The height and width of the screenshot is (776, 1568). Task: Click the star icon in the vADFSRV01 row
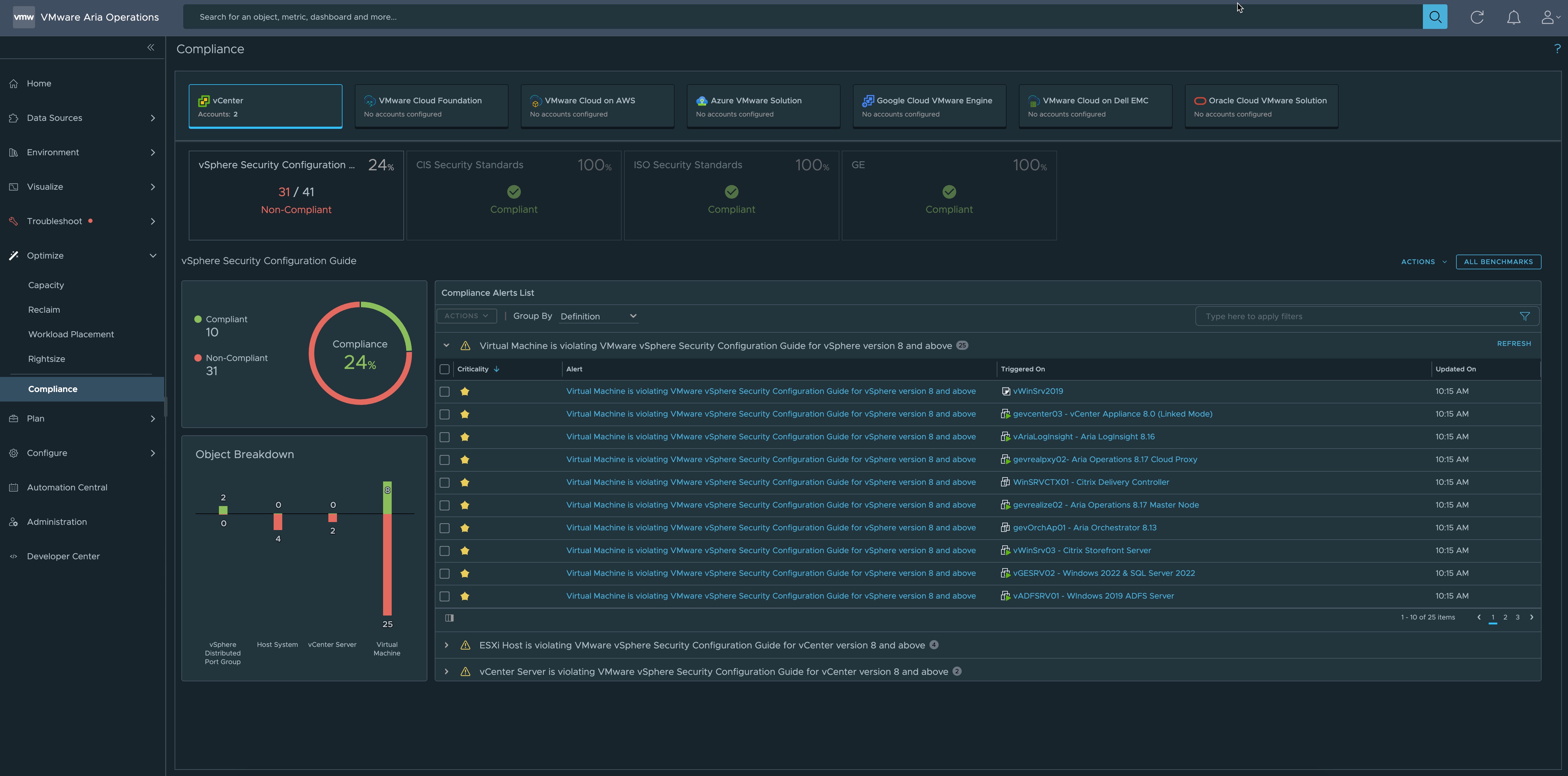coord(465,596)
